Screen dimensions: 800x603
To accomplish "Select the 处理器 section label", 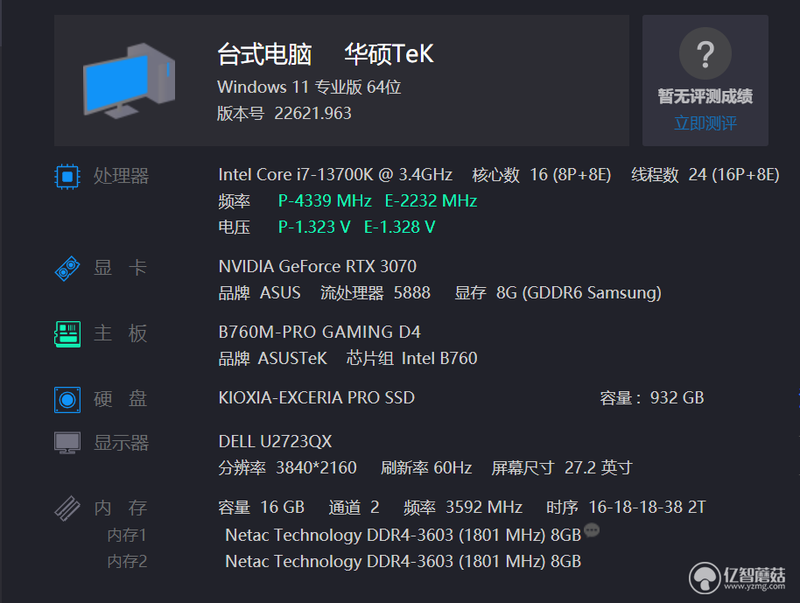I will tap(121, 176).
